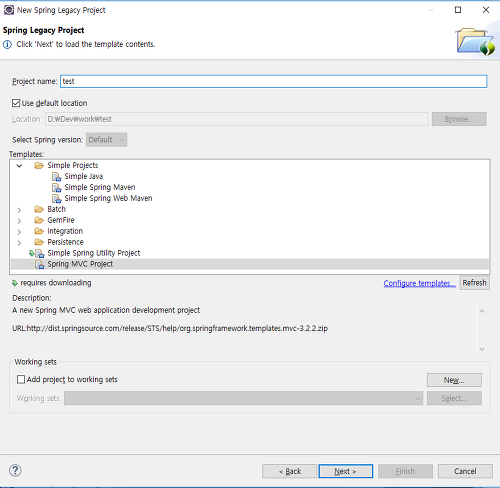
Task: Click the green download arrow legend icon
Action: click(x=15, y=283)
